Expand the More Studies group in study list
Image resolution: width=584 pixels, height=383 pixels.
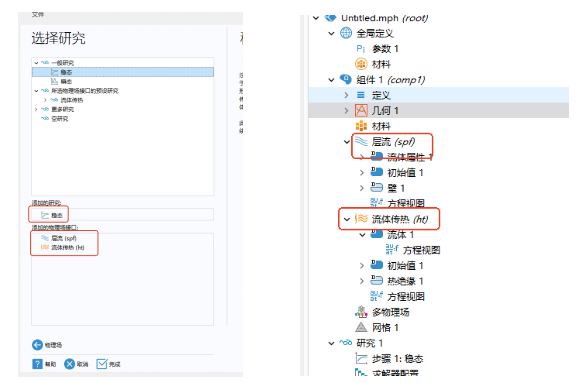pos(36,109)
